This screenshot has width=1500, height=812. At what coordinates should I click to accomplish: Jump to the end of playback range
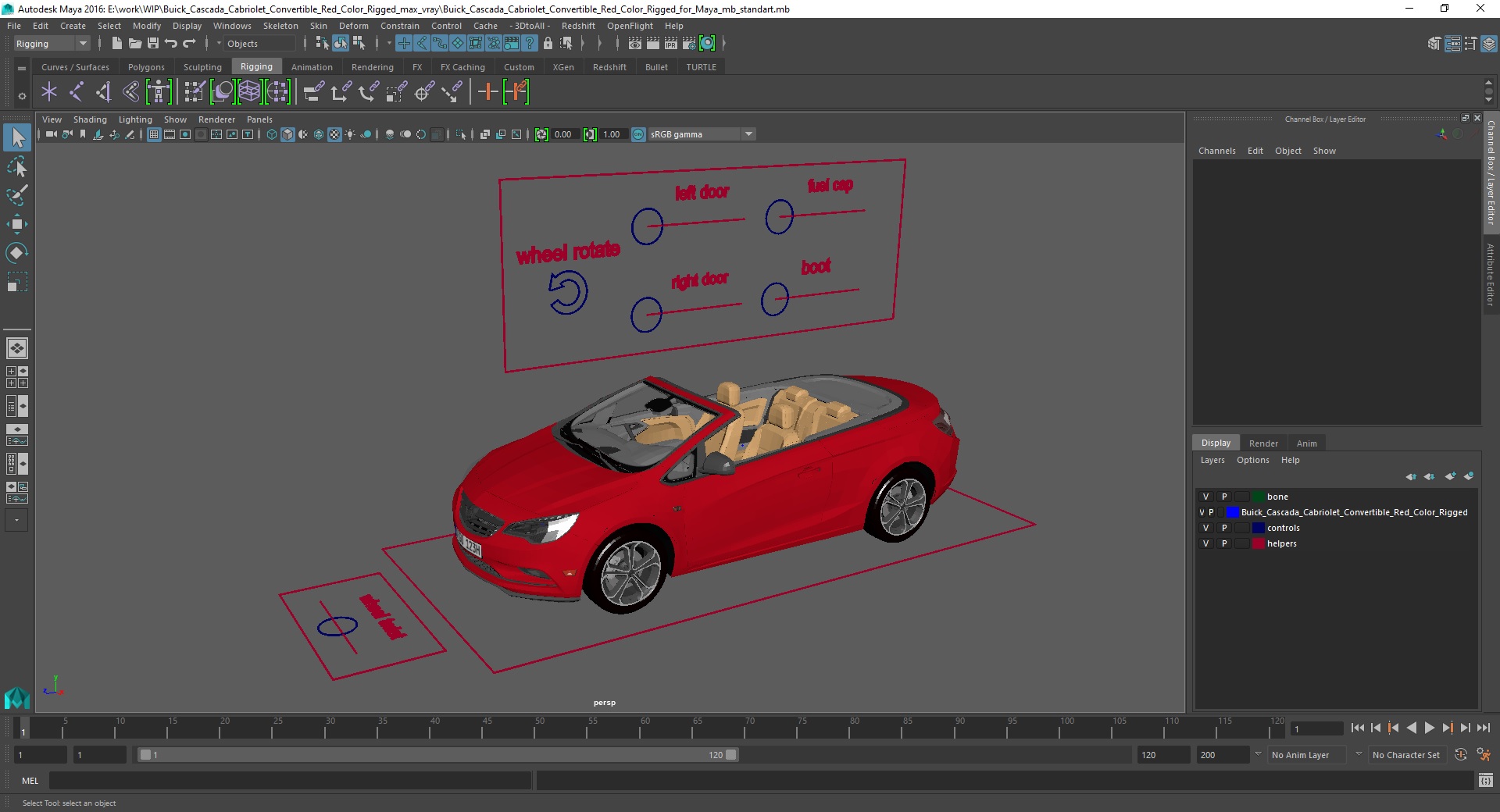[x=1484, y=728]
